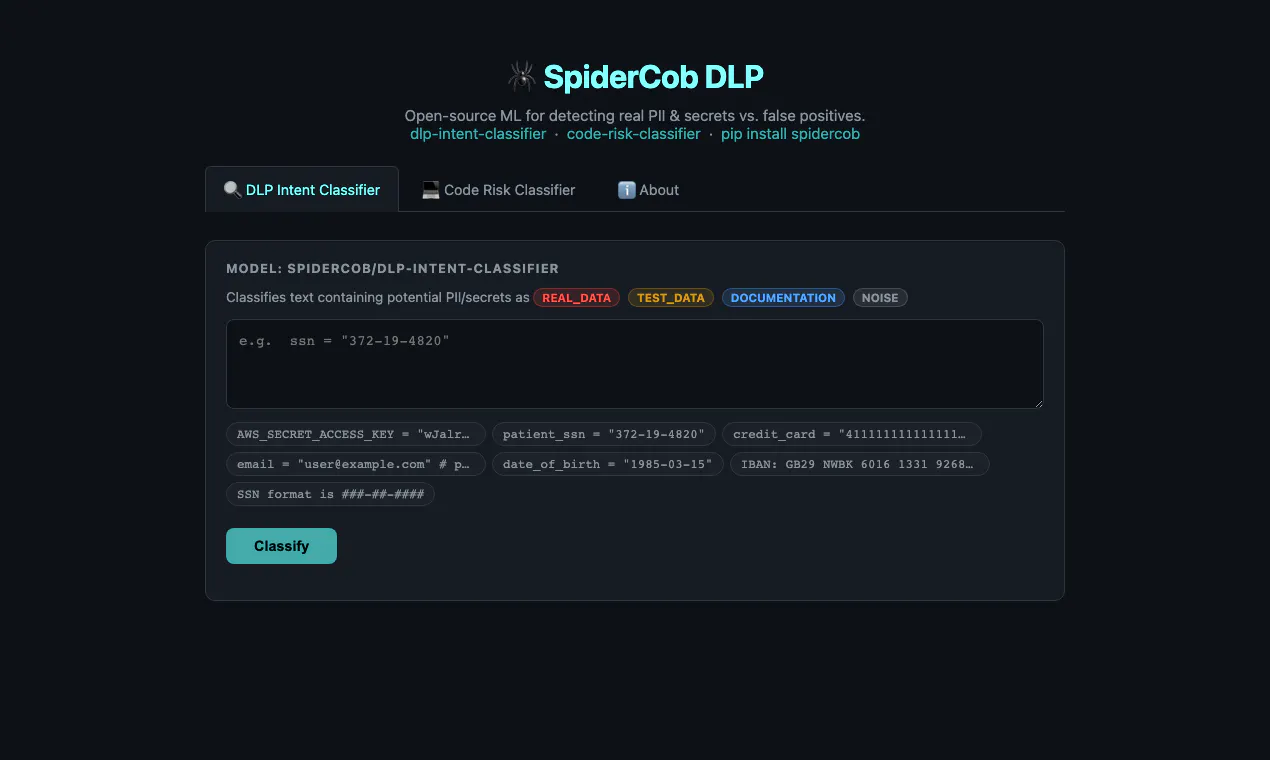1270x760 pixels.
Task: Open the code-risk-classifier link
Action: (633, 134)
